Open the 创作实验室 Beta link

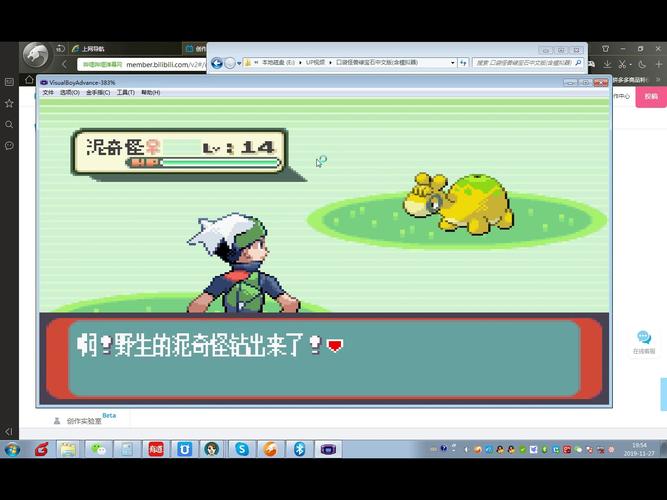coord(84,420)
